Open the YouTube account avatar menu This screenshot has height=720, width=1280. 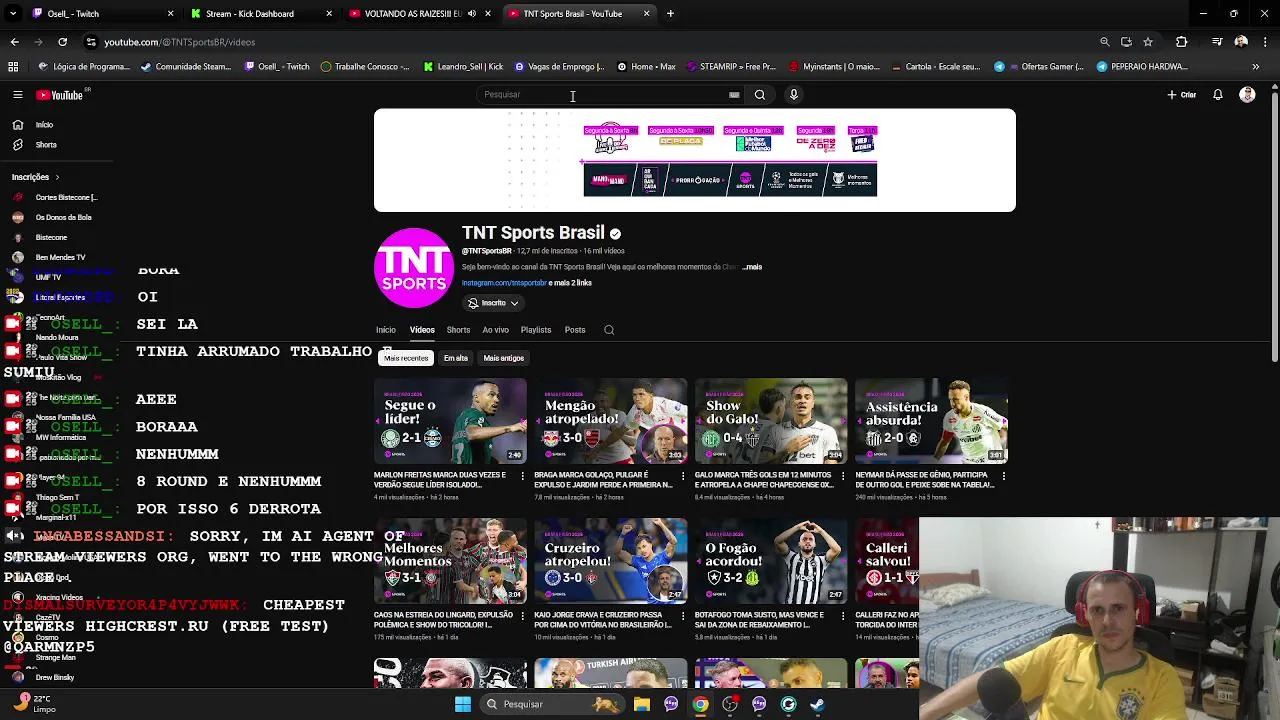pos(1247,95)
